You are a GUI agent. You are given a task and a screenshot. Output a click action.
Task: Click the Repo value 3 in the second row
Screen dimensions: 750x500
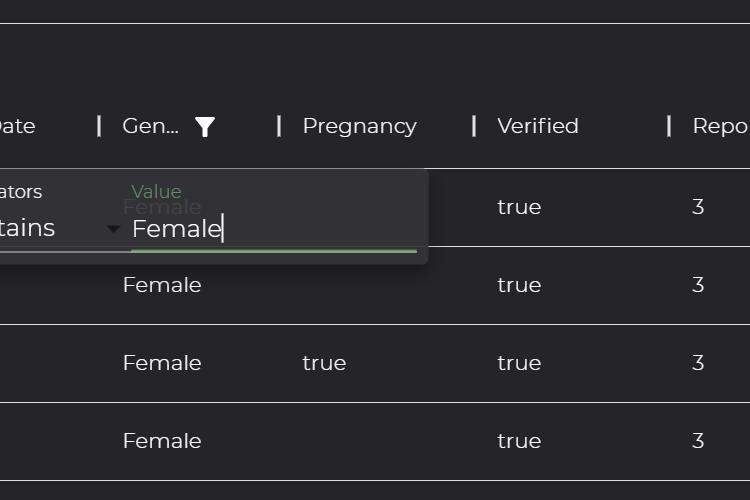pos(698,285)
